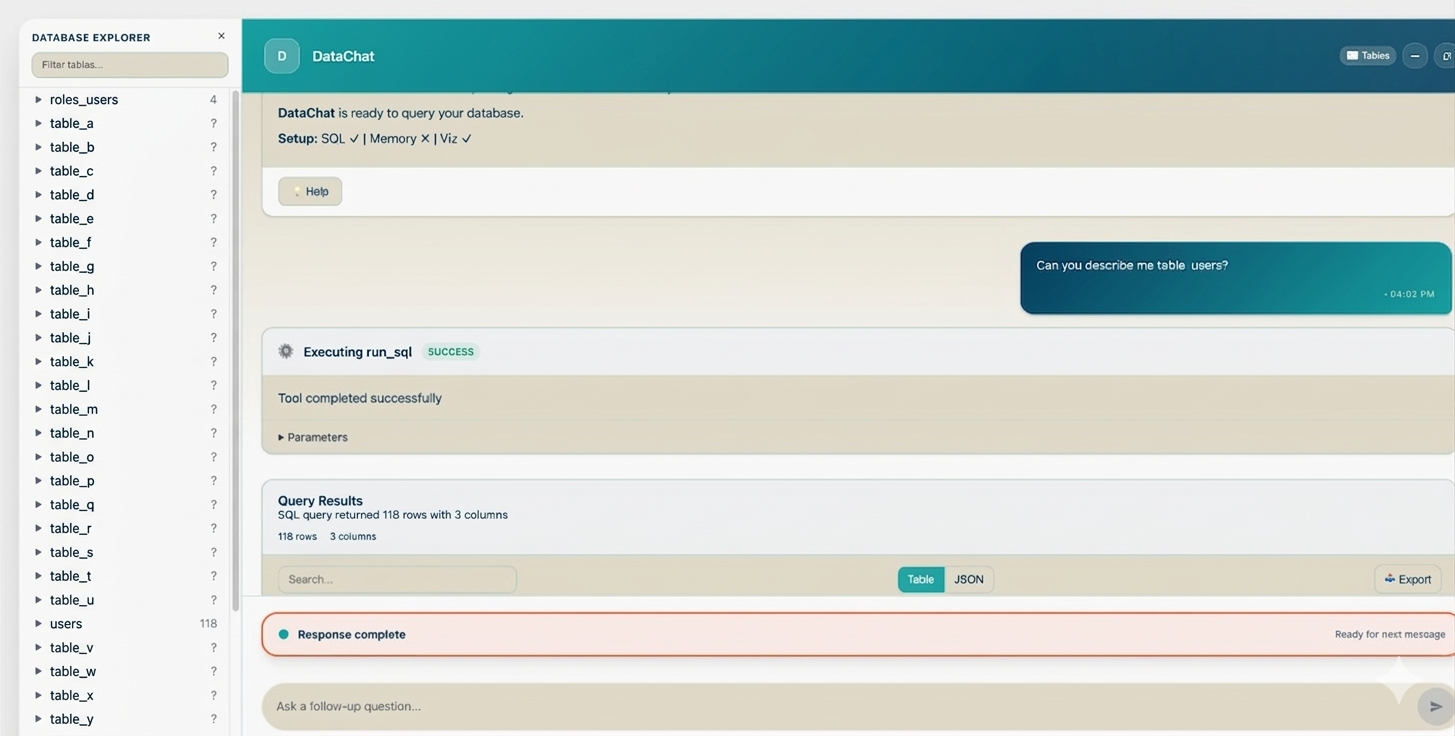
Task: Select table_h in the table list
Action: [72, 290]
